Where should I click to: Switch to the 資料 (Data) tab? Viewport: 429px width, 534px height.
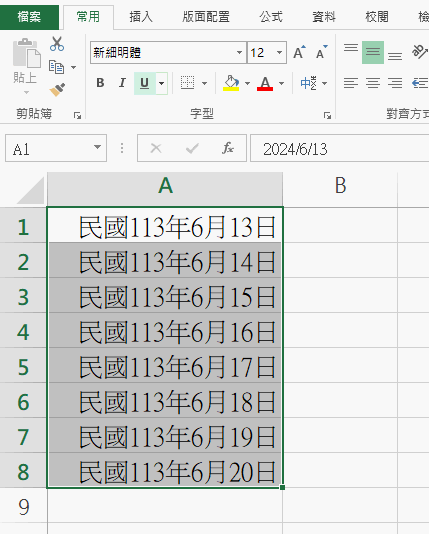[324, 17]
